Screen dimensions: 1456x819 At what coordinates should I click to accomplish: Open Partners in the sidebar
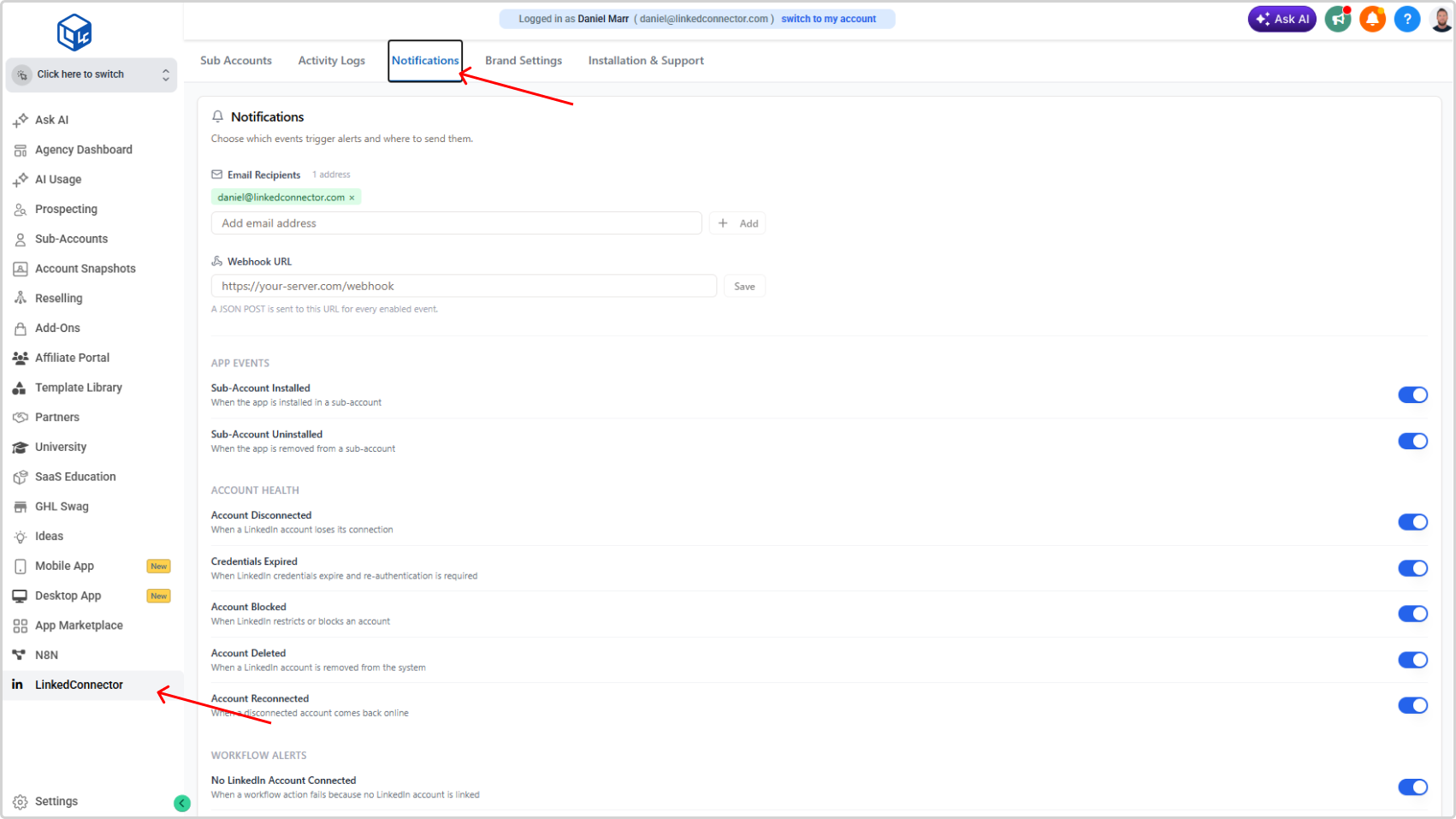(56, 418)
